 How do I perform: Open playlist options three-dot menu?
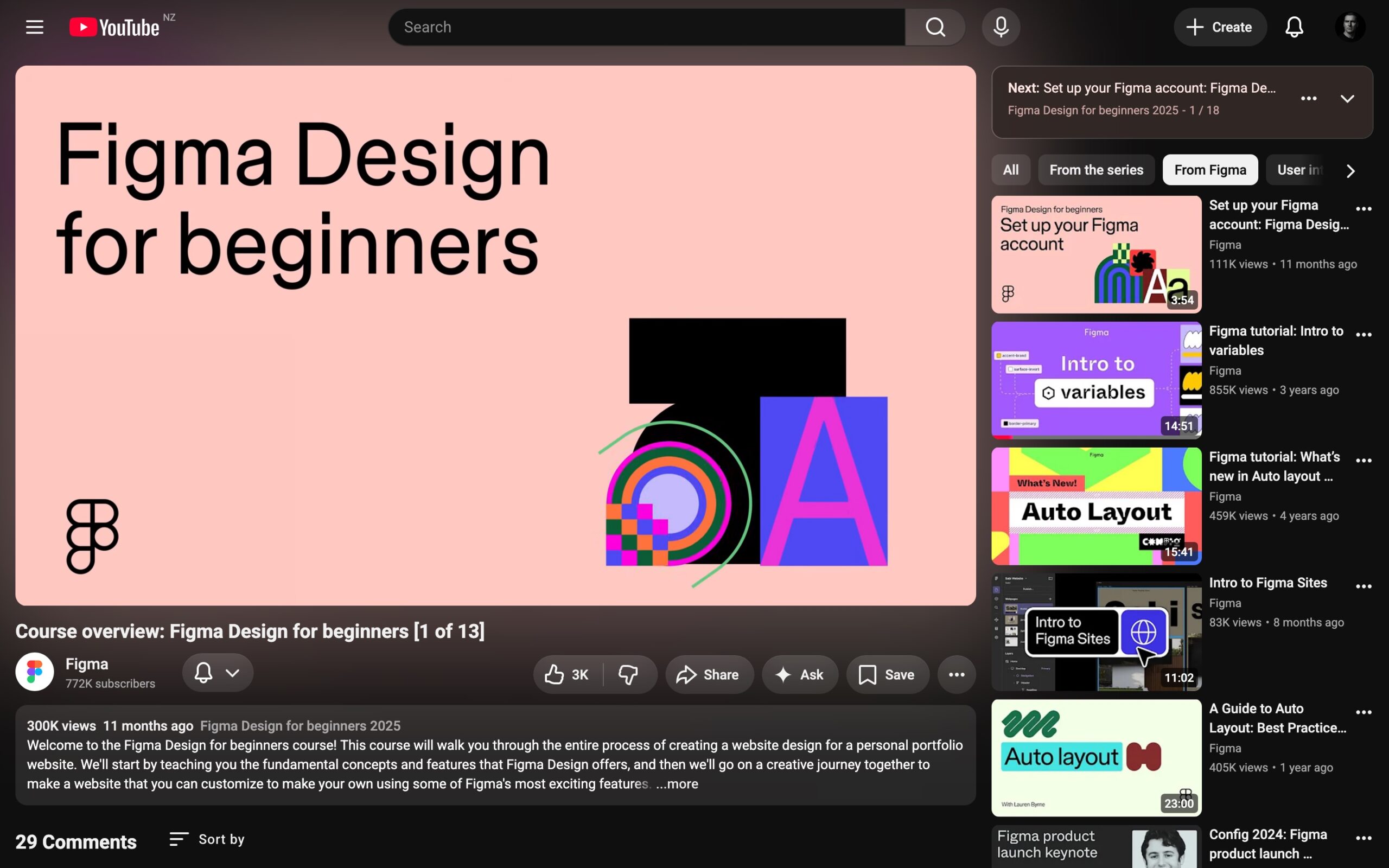[1309, 99]
